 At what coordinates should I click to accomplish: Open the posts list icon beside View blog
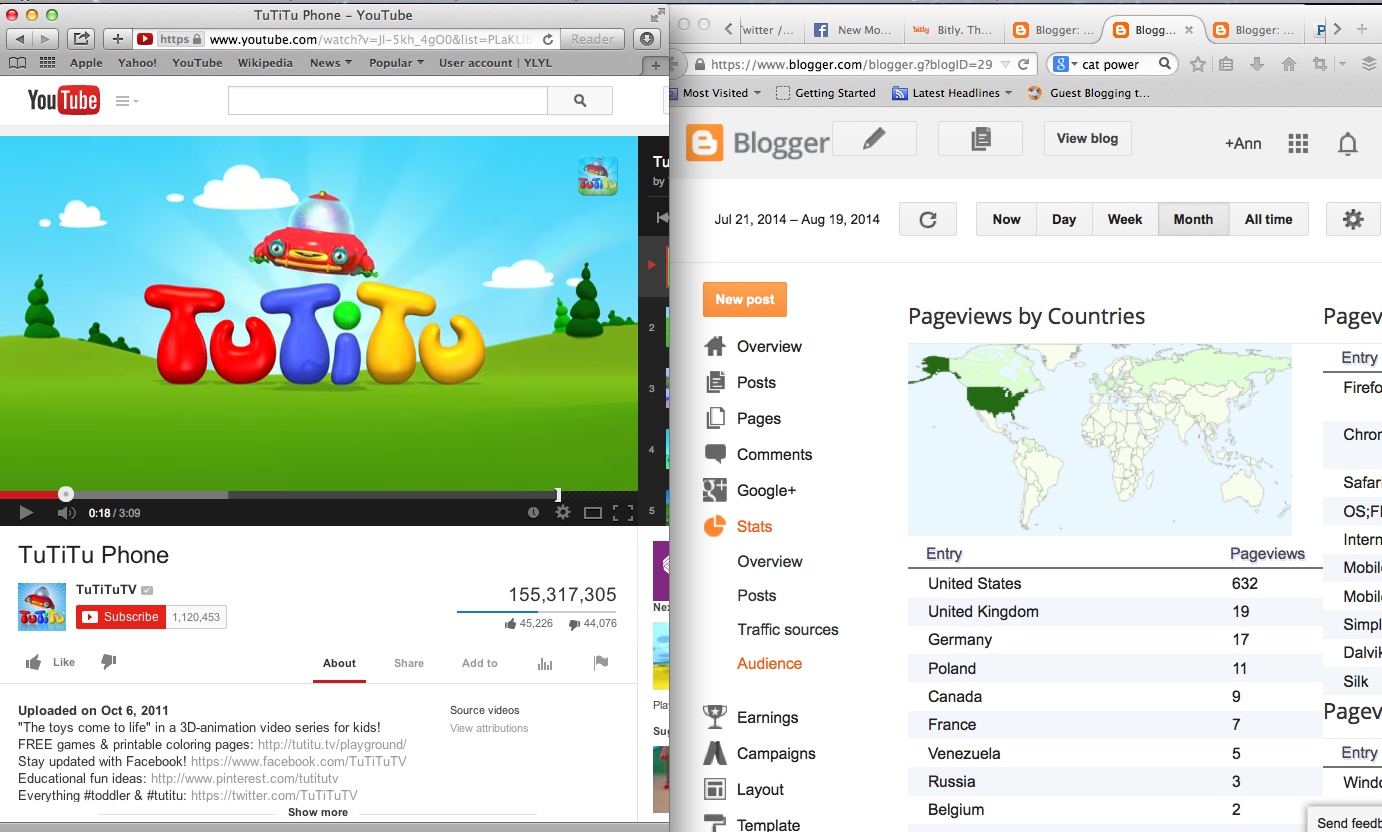coord(980,139)
